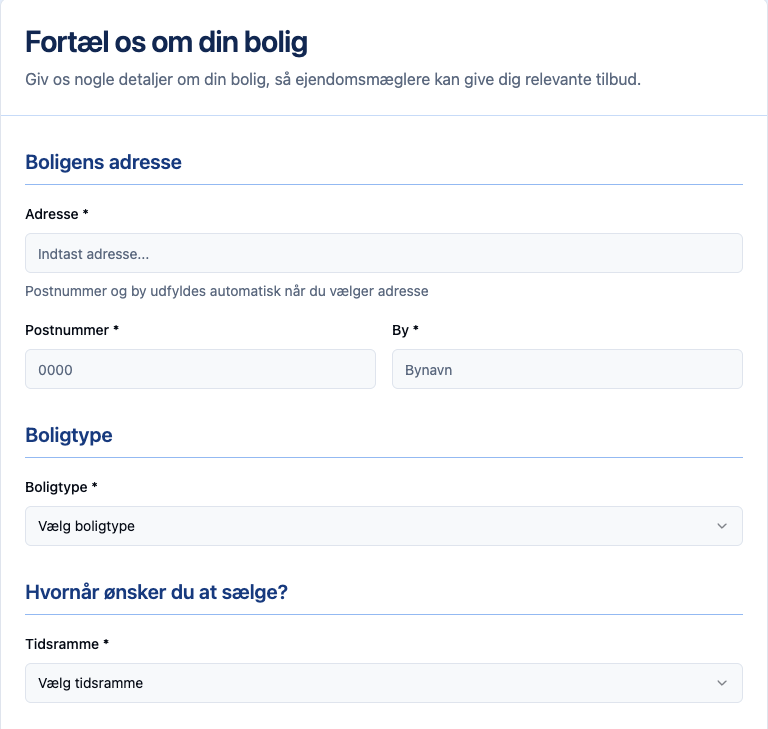768x729 pixels.
Task: Click the Fortæl os om din bolig title
Action: coord(166,42)
